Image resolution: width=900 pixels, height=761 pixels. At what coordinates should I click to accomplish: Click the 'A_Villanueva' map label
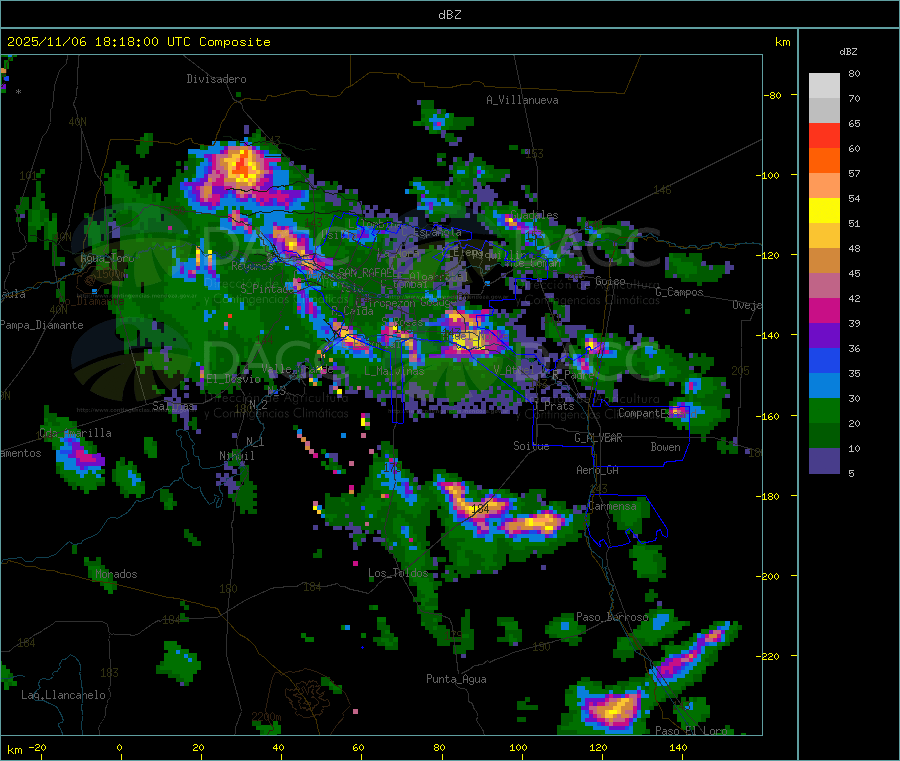[x=522, y=100]
